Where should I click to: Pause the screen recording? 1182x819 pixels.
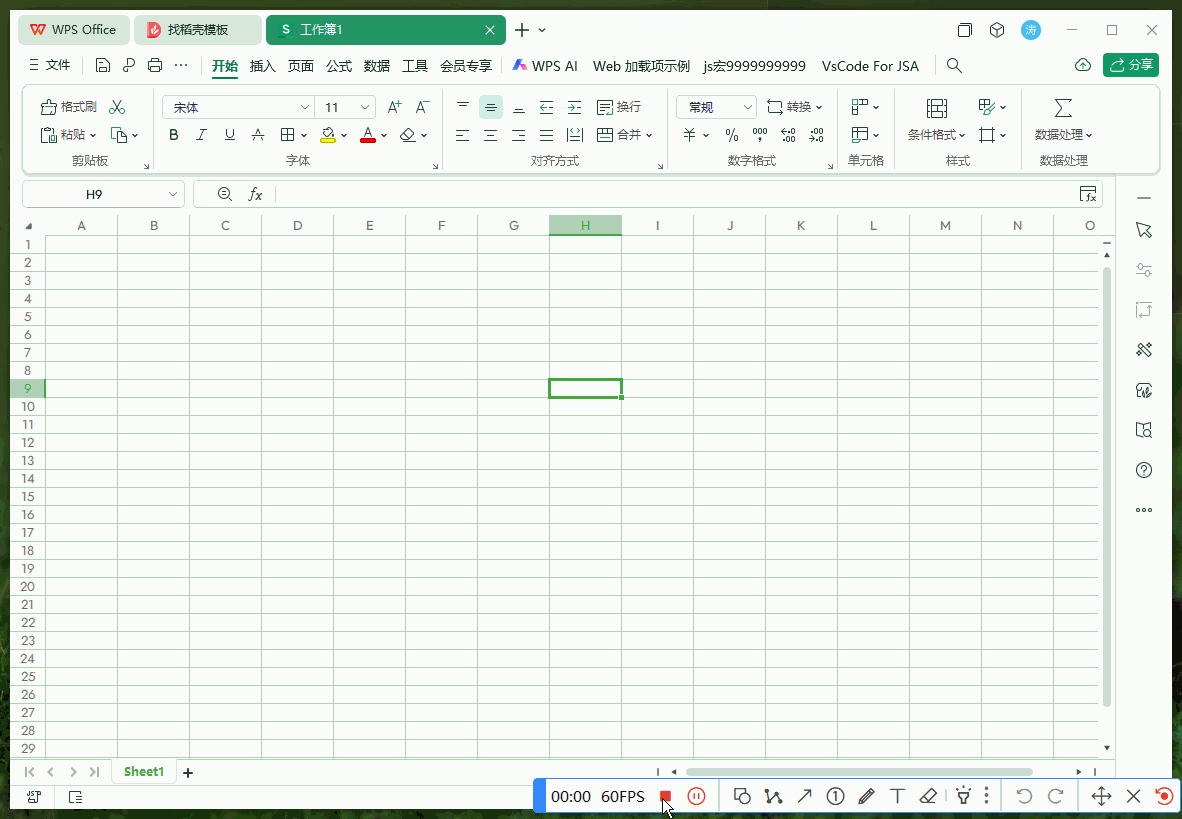(697, 796)
